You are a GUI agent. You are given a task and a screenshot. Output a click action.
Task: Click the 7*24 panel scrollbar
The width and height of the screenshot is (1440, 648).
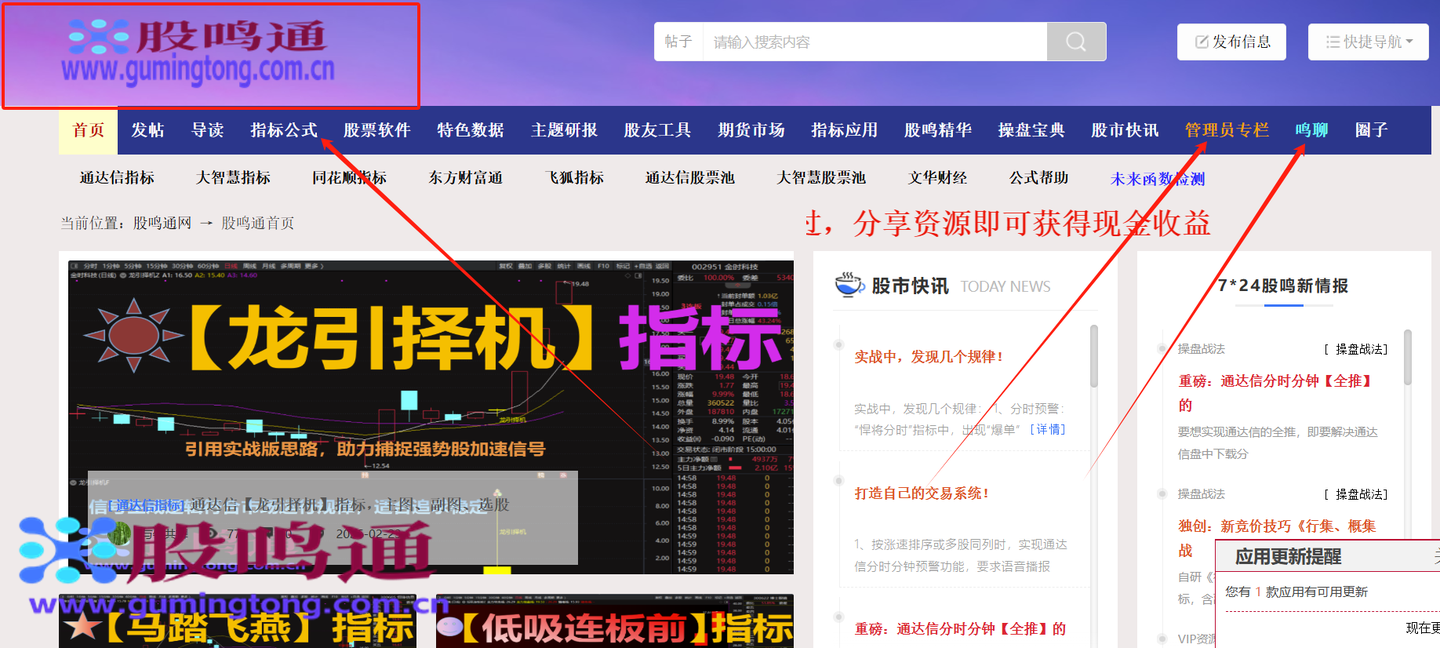coord(1408,357)
